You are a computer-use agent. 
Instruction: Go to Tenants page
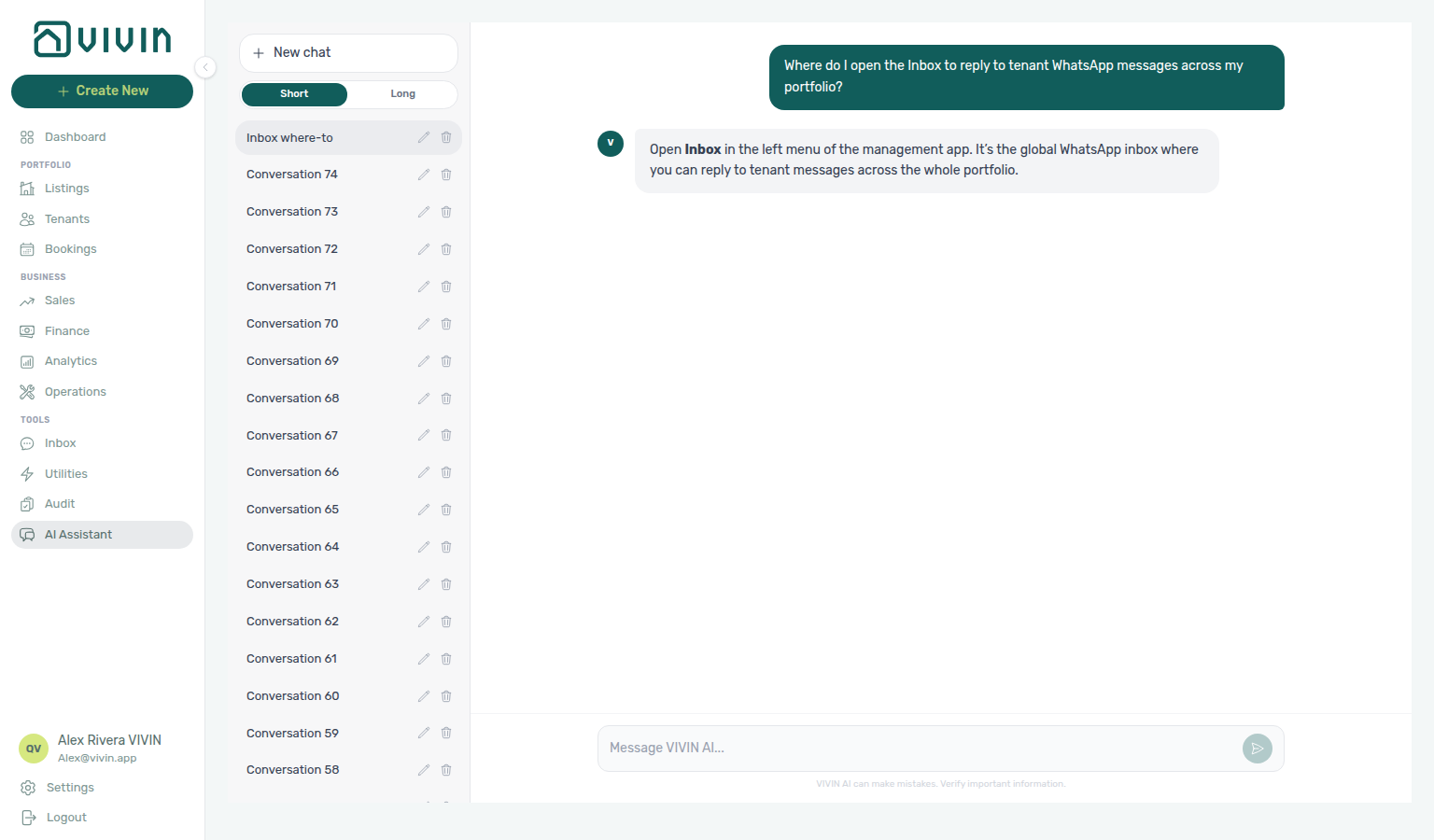[102, 219]
